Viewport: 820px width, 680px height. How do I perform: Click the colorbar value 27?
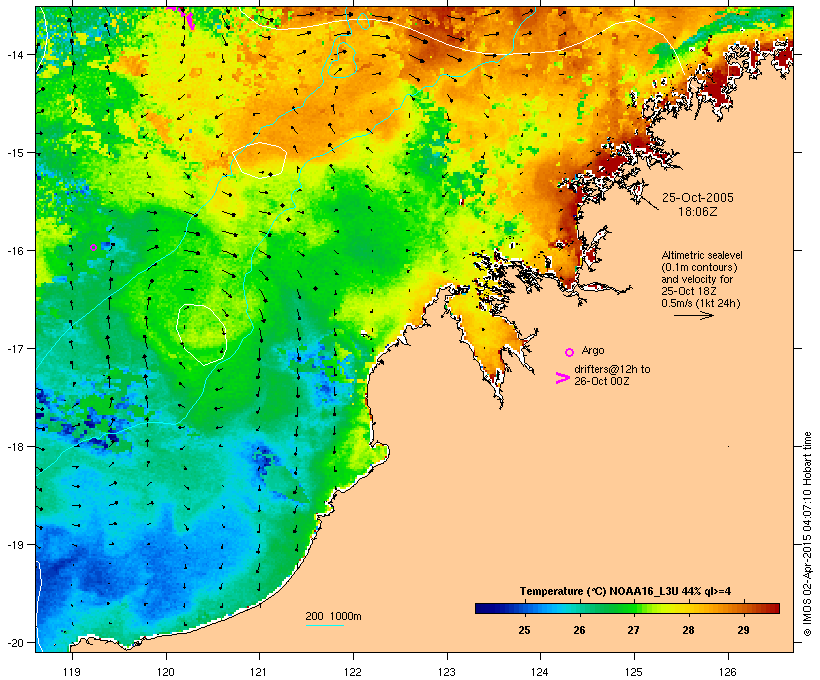633,630
